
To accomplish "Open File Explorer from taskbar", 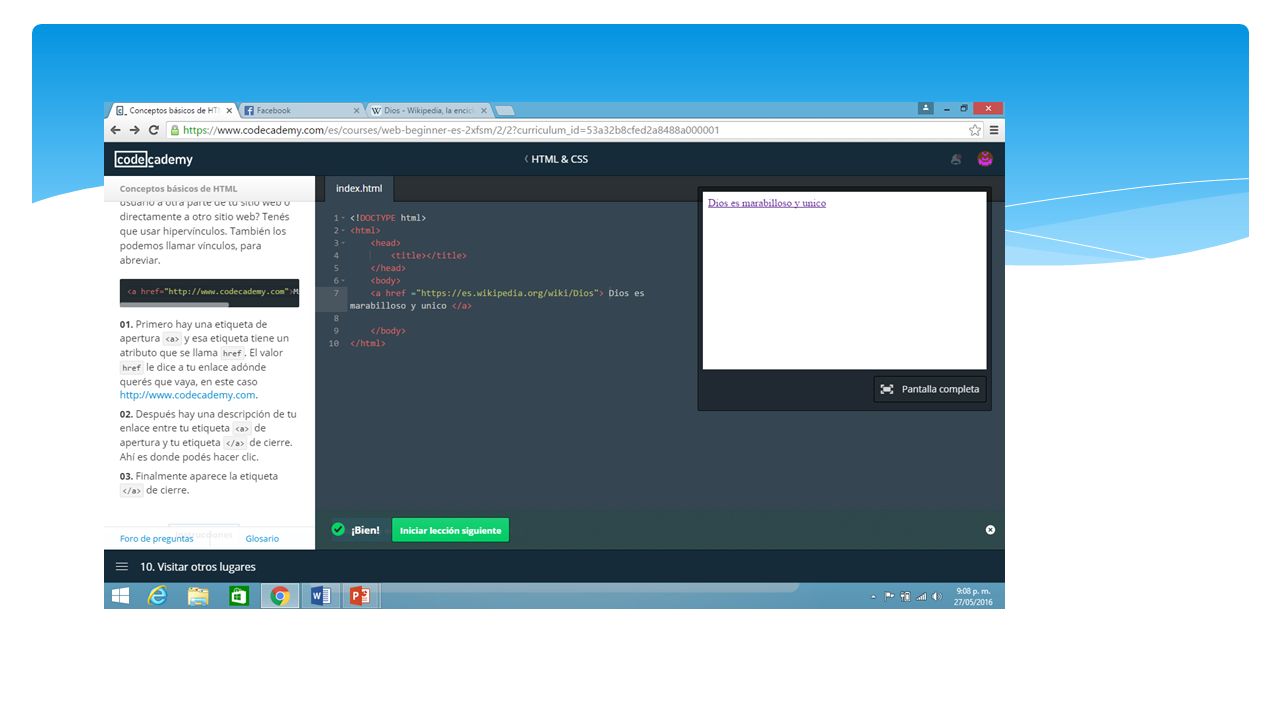I will tap(199, 596).
